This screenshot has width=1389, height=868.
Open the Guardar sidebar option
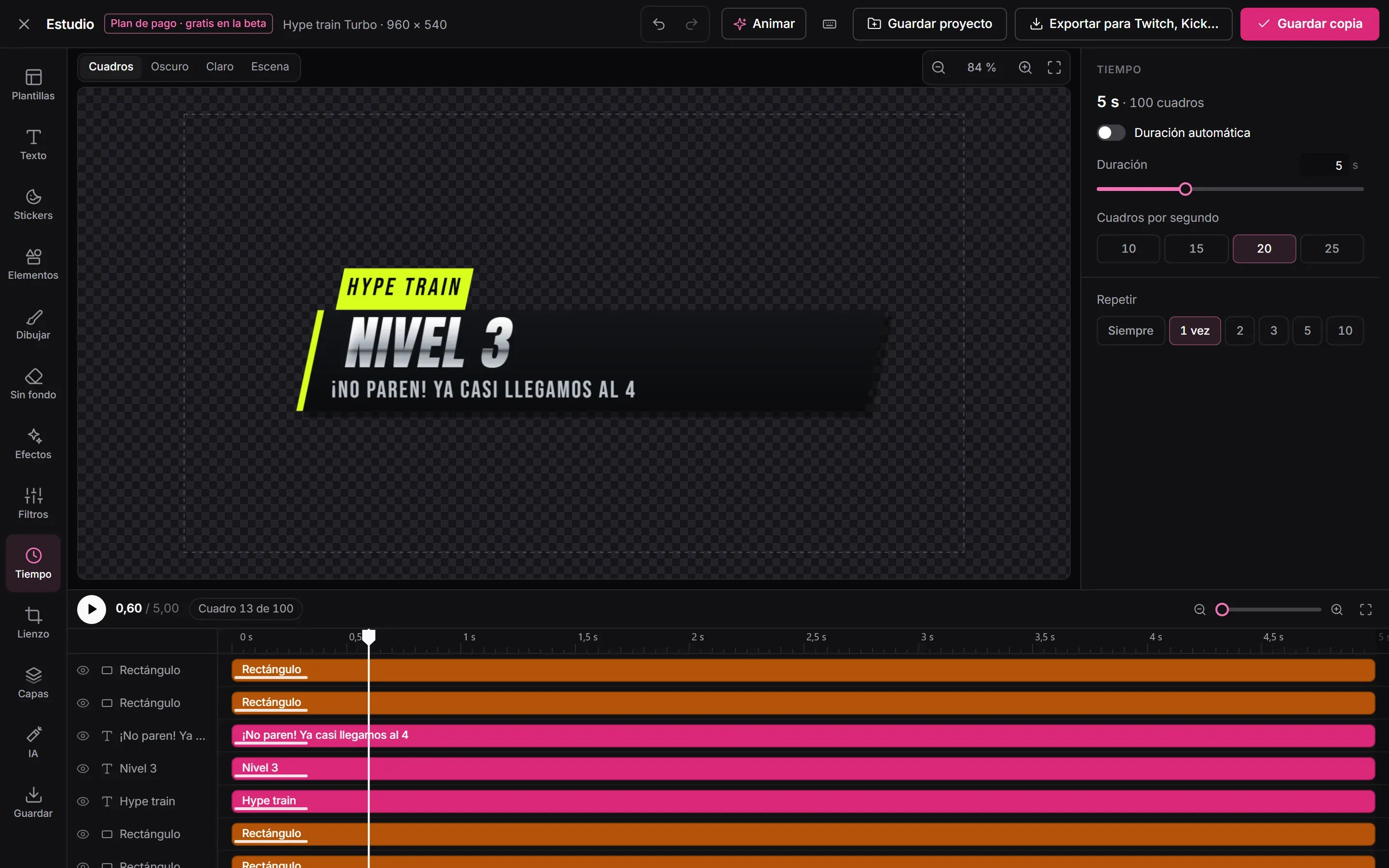(x=33, y=801)
